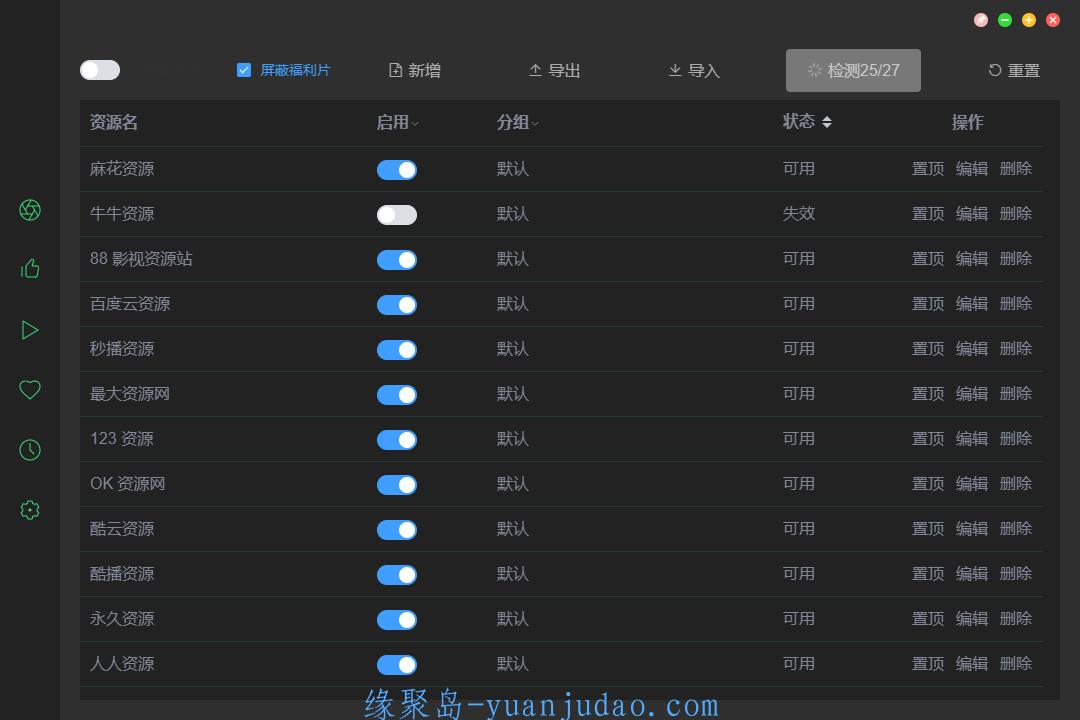The height and width of the screenshot is (720, 1080).
Task: Click the 资源名 column header
Action: tap(114, 123)
